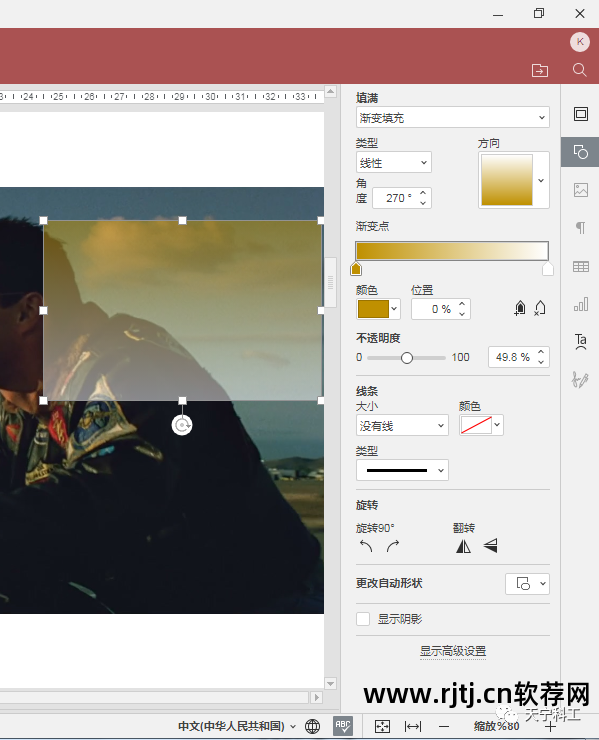Click the user avatar K

[580, 42]
